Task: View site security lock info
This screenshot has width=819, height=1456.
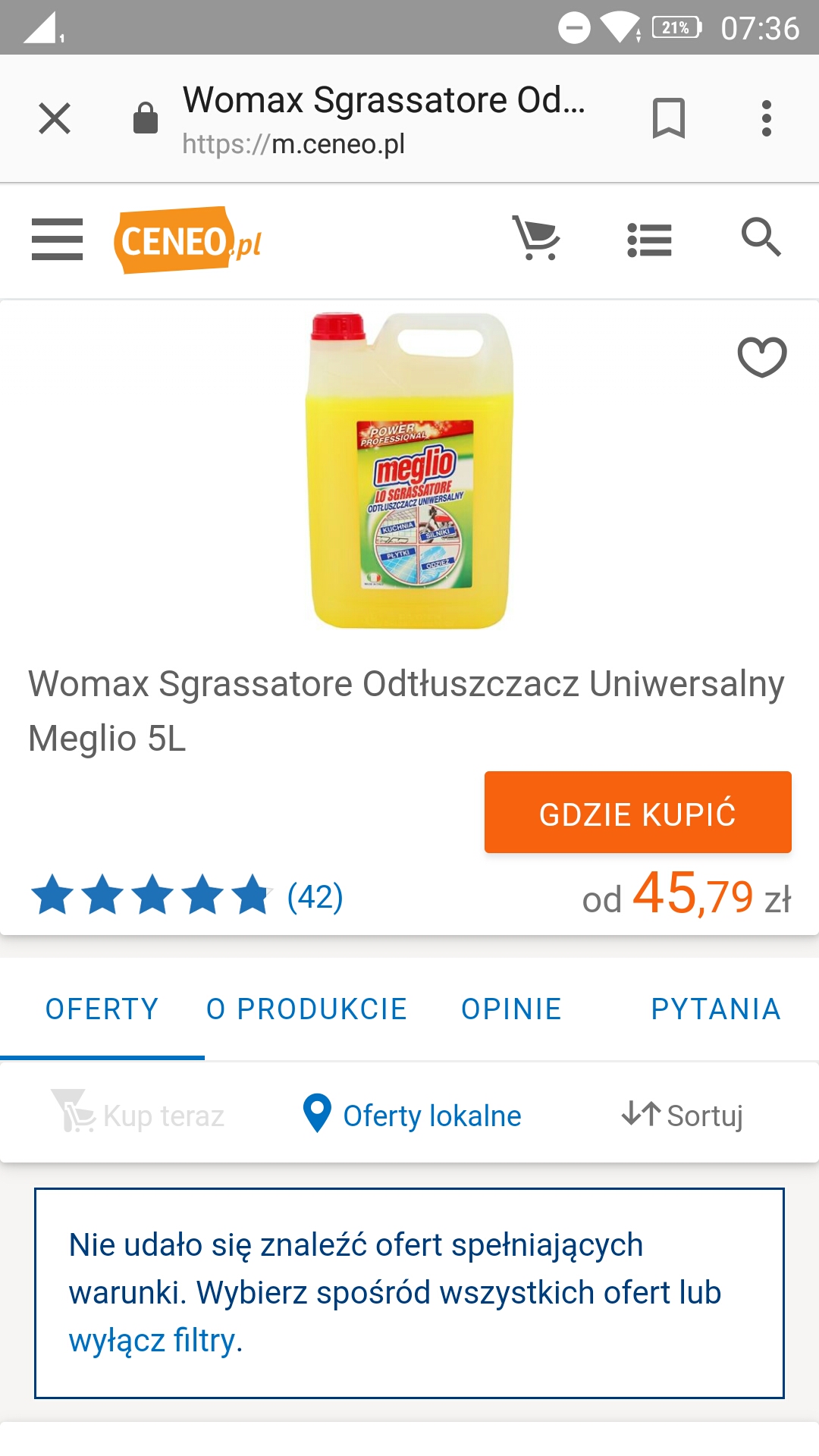Action: pos(145,118)
